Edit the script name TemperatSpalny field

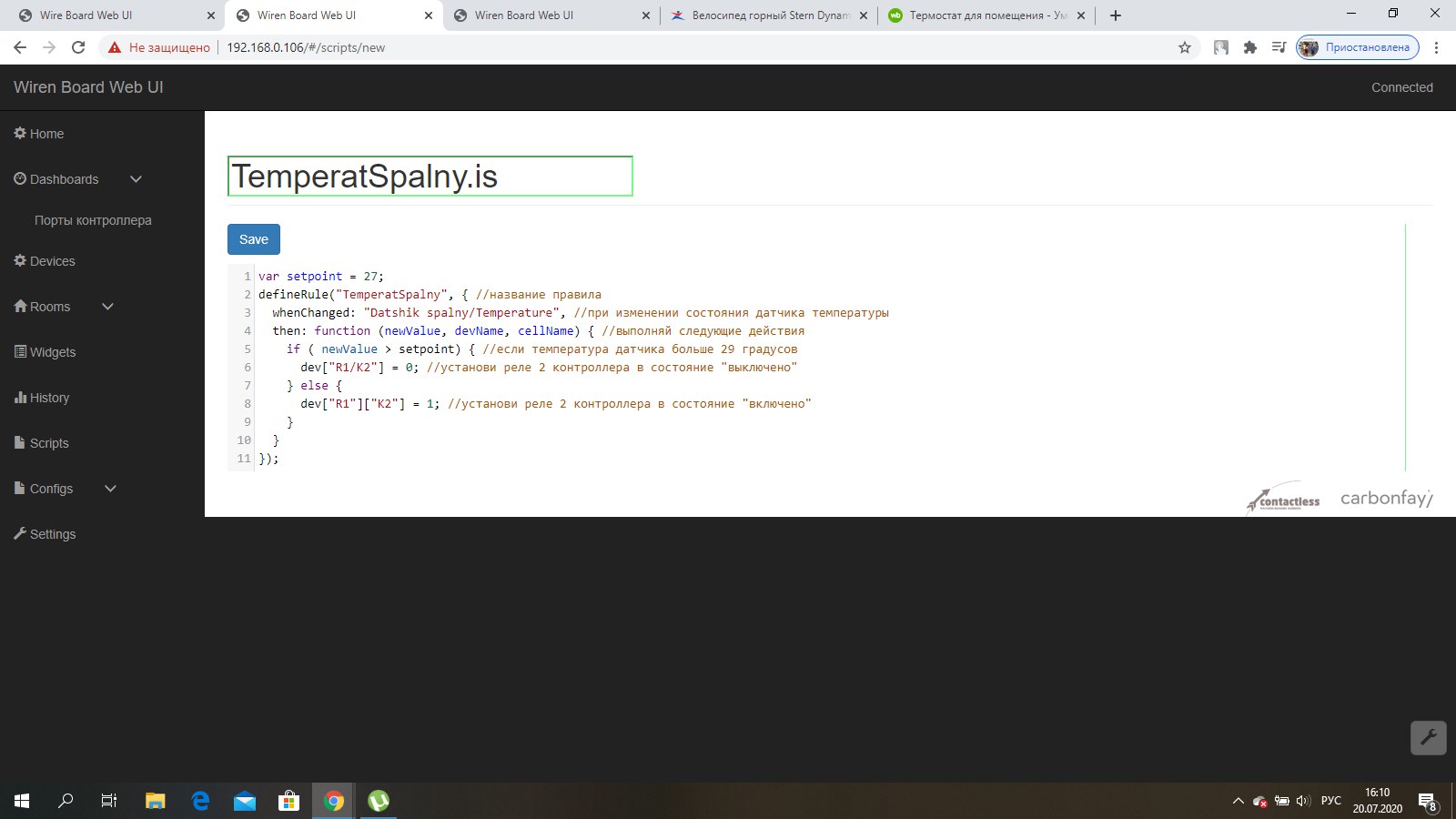click(430, 177)
